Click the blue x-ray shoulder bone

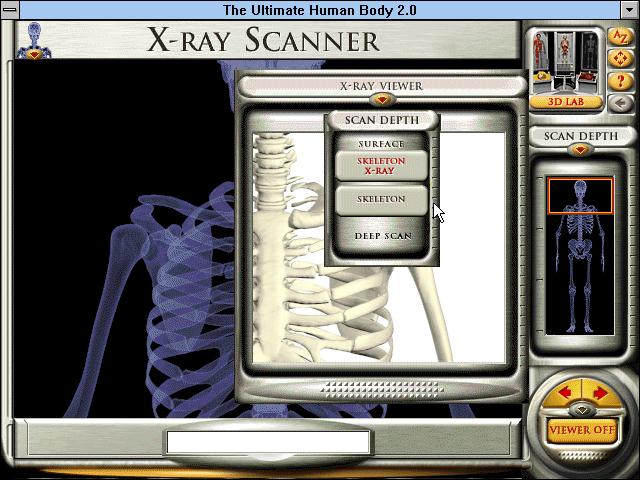point(131,239)
